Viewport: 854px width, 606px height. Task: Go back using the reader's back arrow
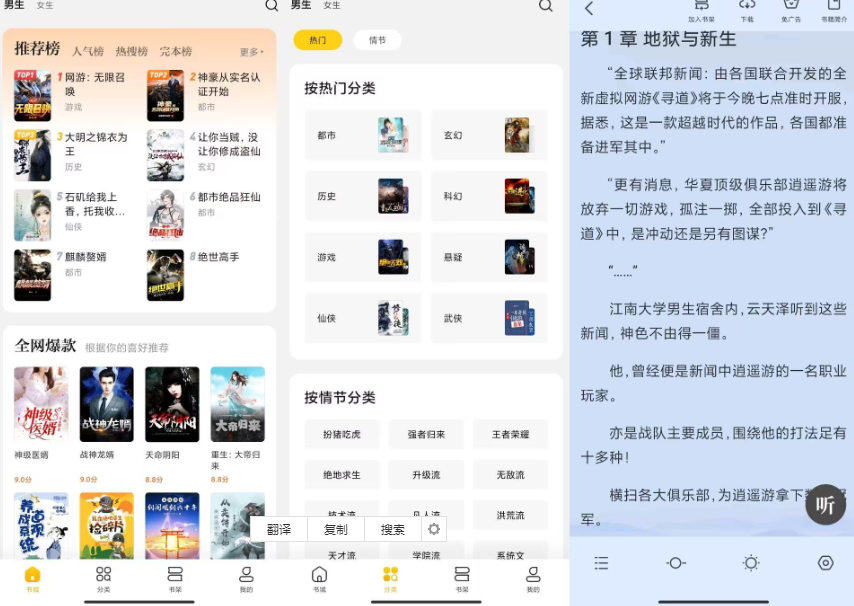pyautogui.click(x=589, y=9)
